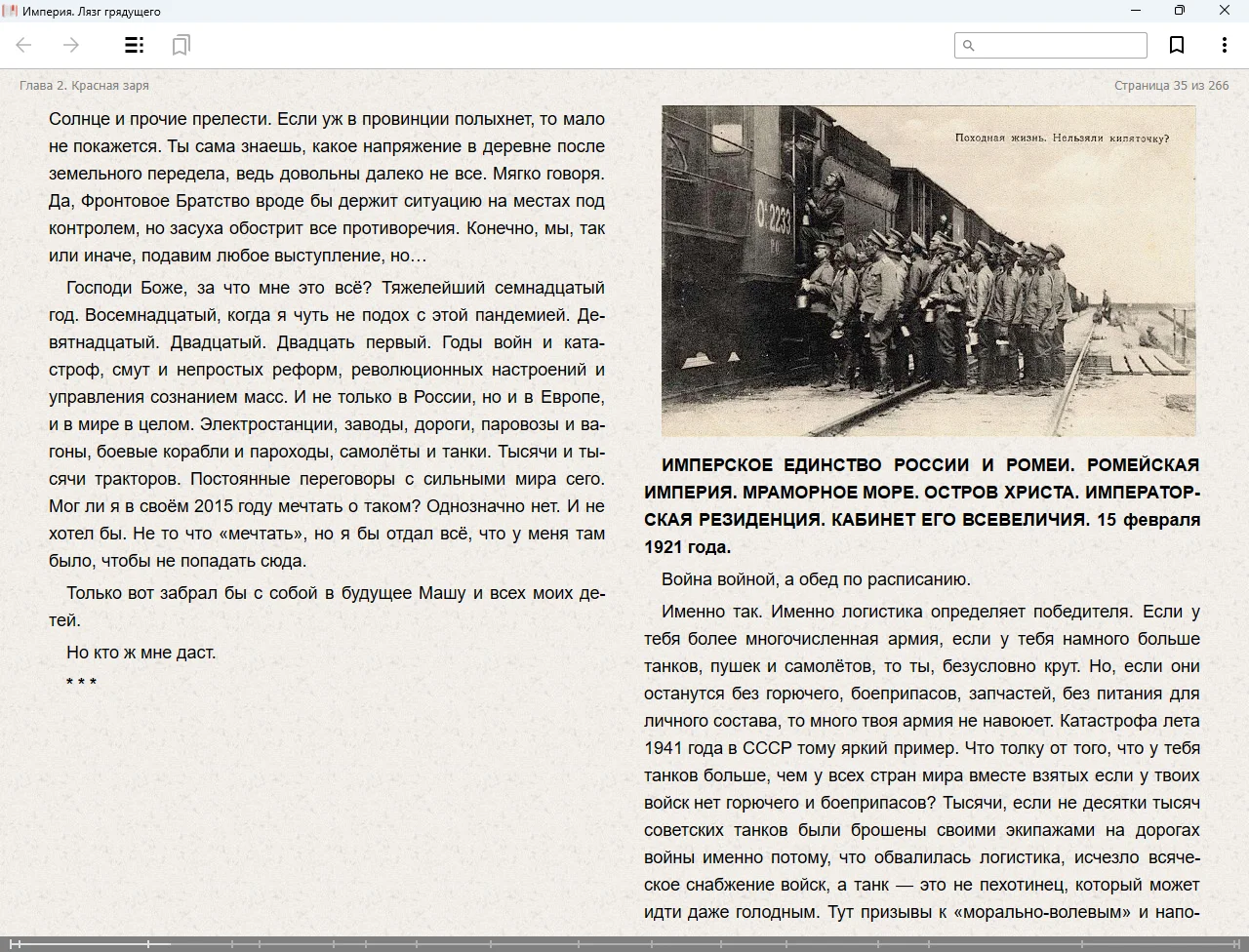Jump to the end of the progress bar
The height and width of the screenshot is (952, 1249).
point(1239,943)
